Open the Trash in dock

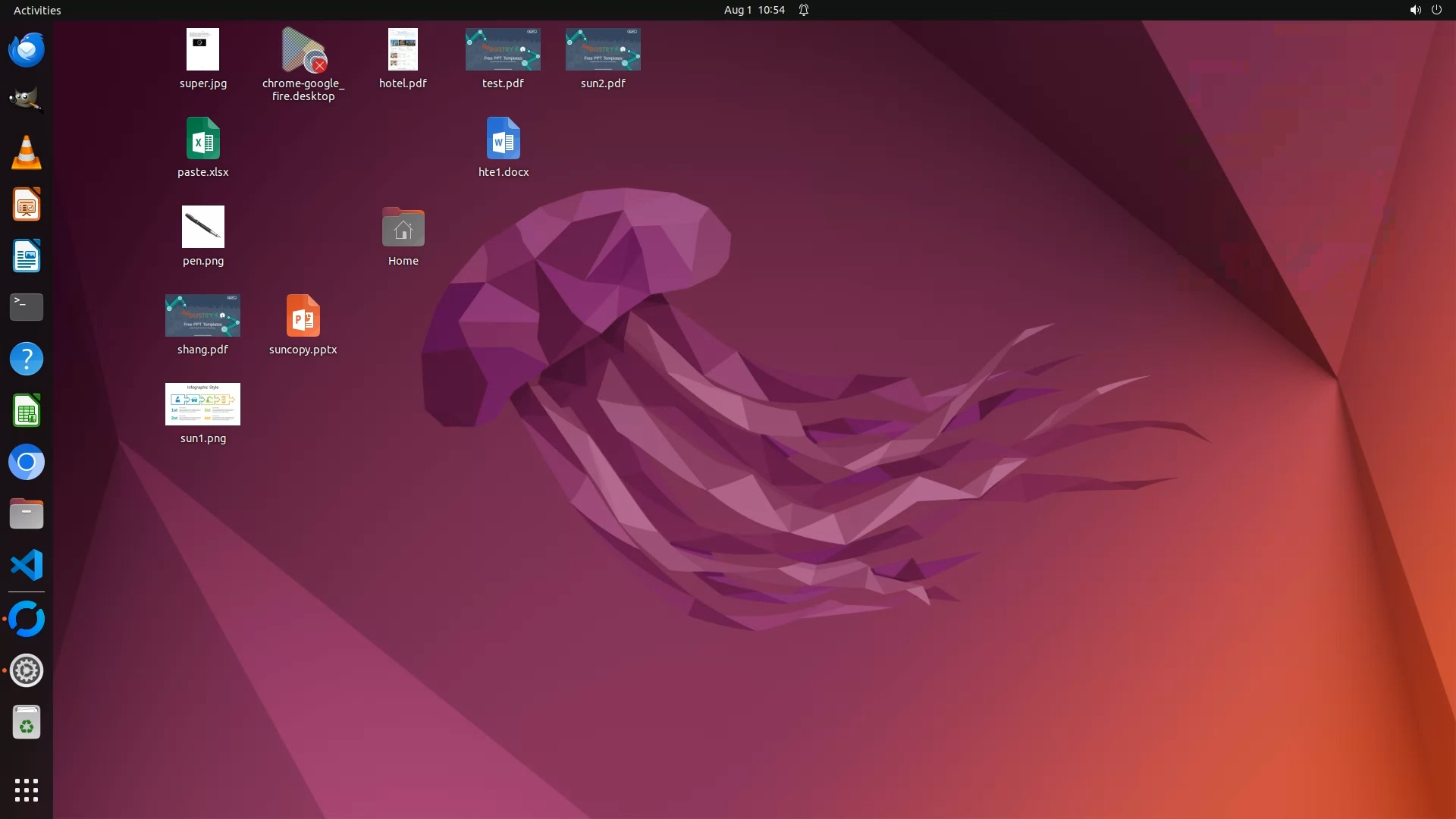(x=27, y=723)
